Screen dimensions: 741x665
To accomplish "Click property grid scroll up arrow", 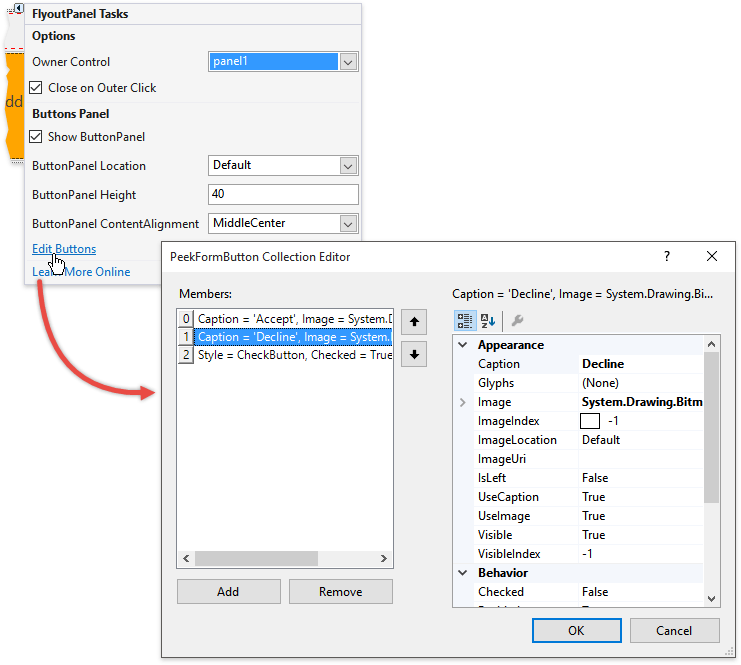I will pos(711,344).
